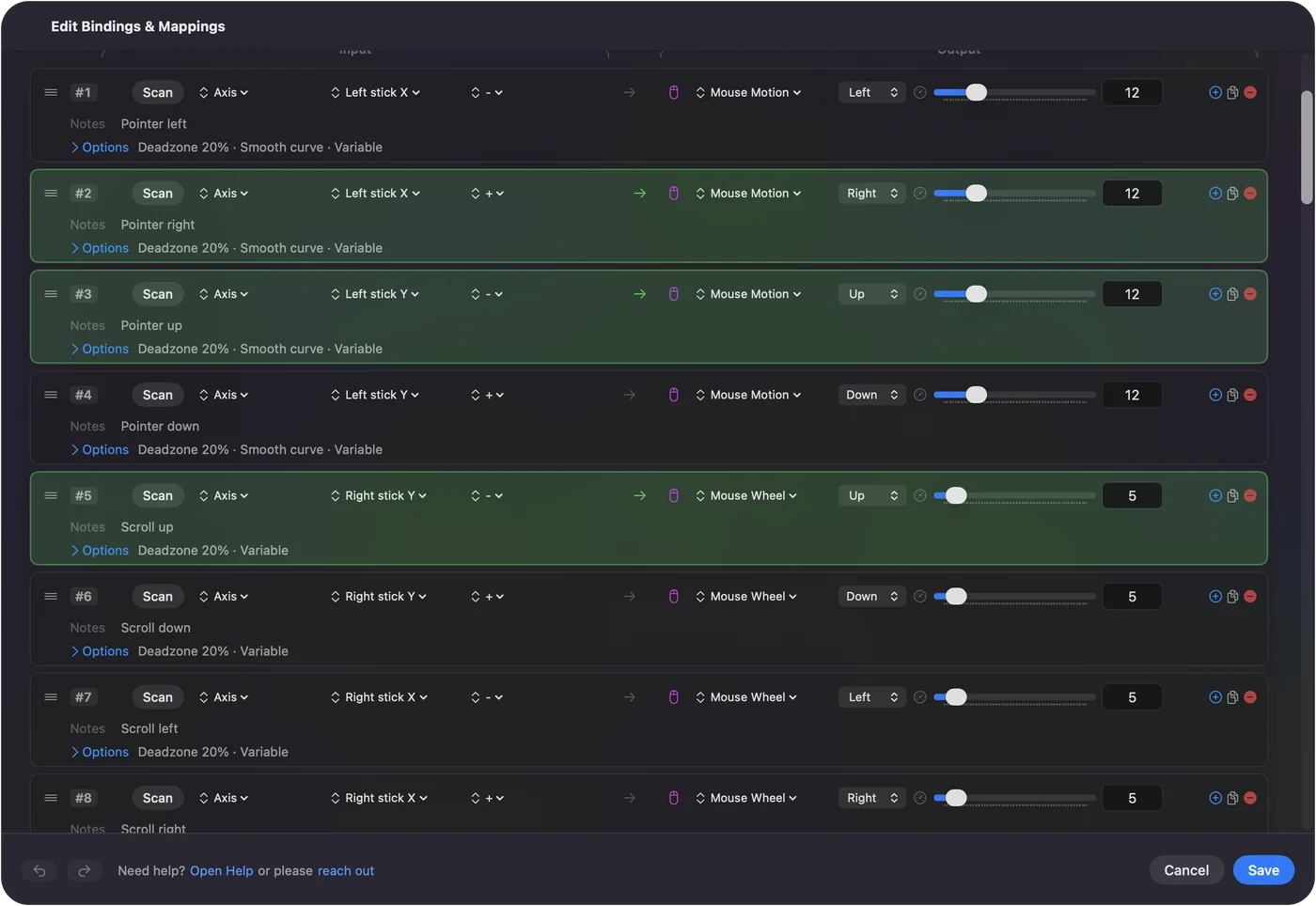The image size is (1316, 906).
Task: Open the Down direction dropdown in row #4
Action: coord(872,395)
